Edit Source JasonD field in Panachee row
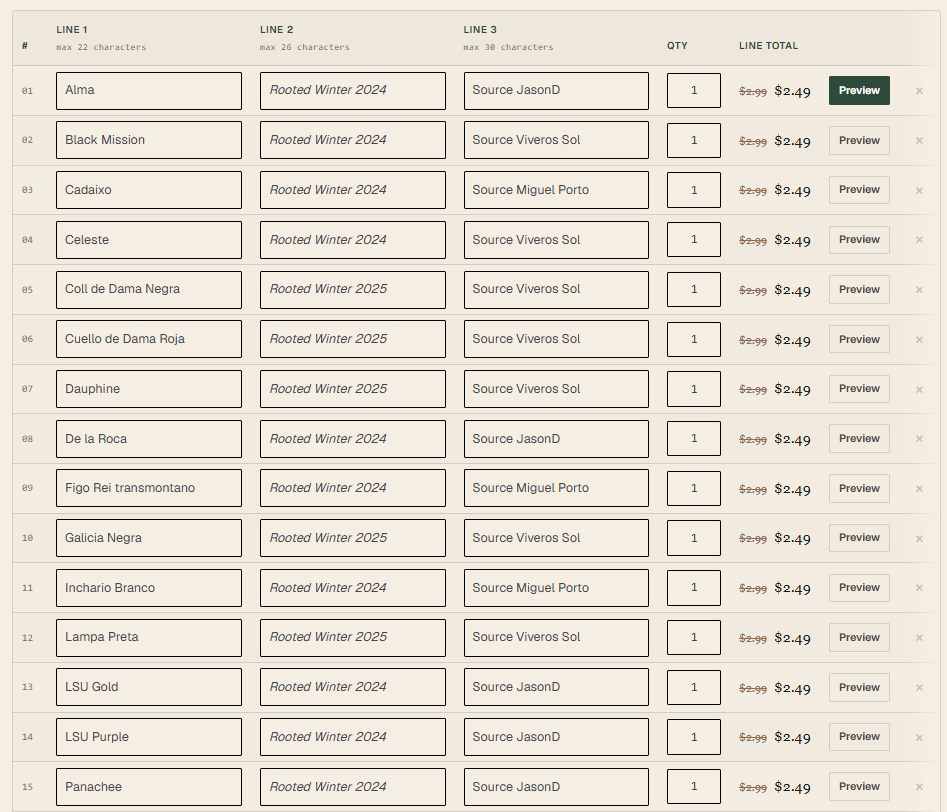This screenshot has height=812, width=947. pos(556,787)
